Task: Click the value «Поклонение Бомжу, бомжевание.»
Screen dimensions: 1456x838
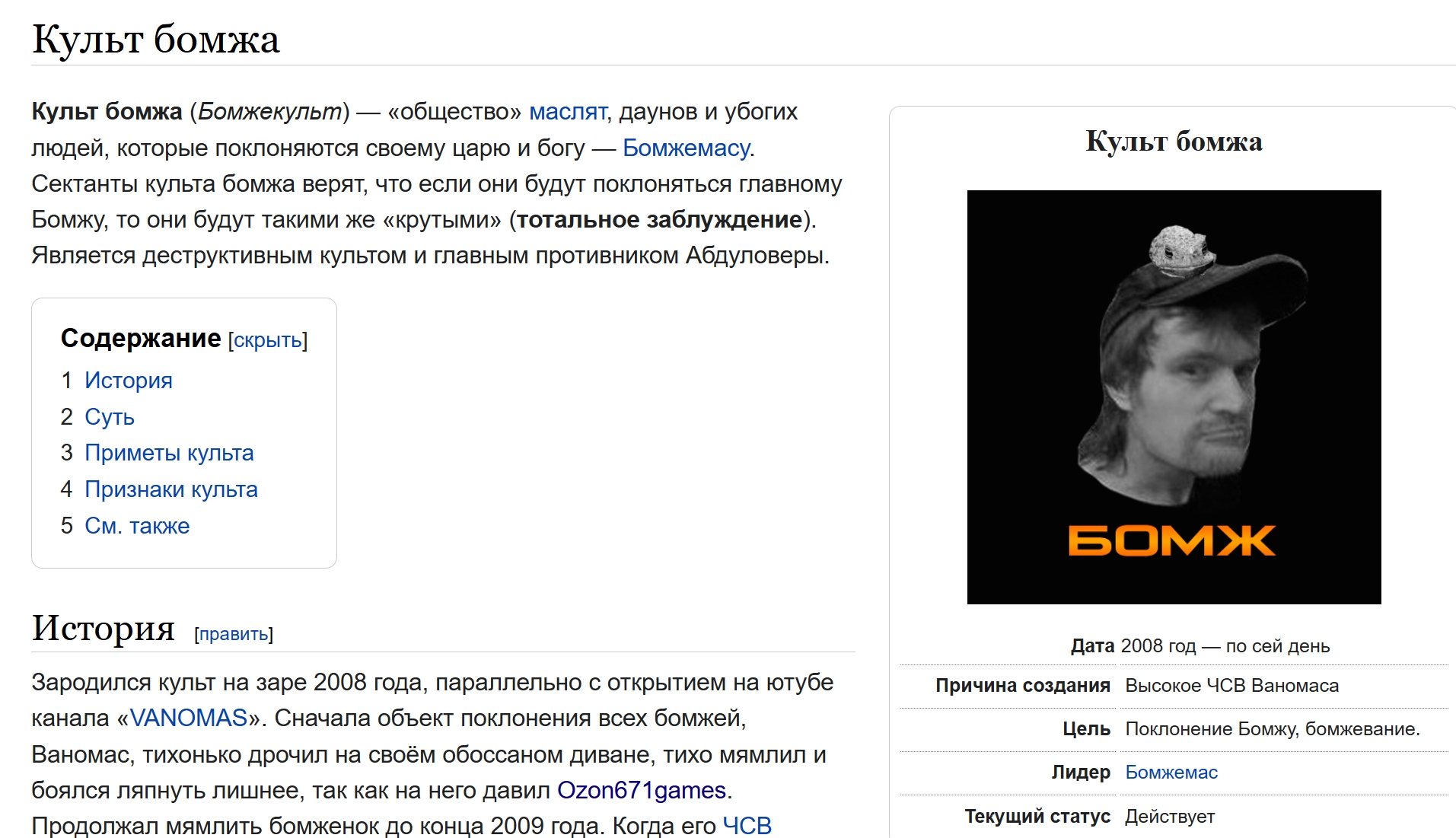Action: [x=1273, y=729]
